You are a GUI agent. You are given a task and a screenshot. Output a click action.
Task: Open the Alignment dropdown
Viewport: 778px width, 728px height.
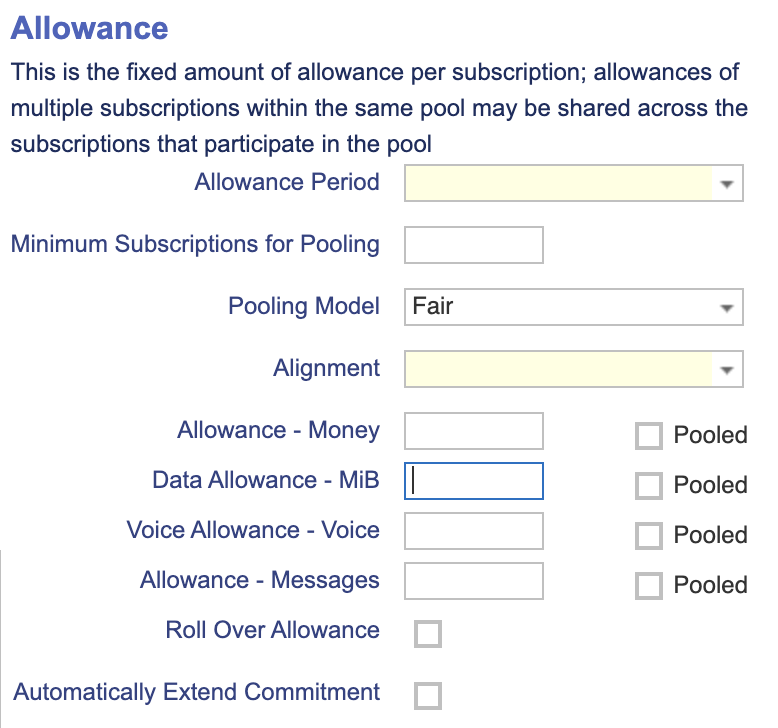point(573,369)
